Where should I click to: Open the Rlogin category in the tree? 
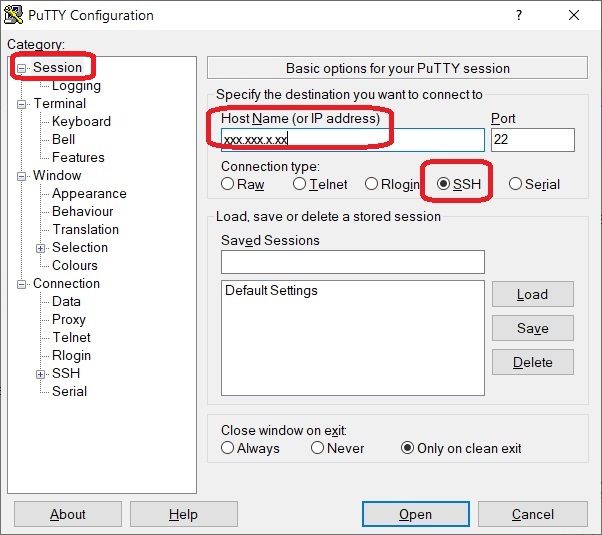coord(71,355)
